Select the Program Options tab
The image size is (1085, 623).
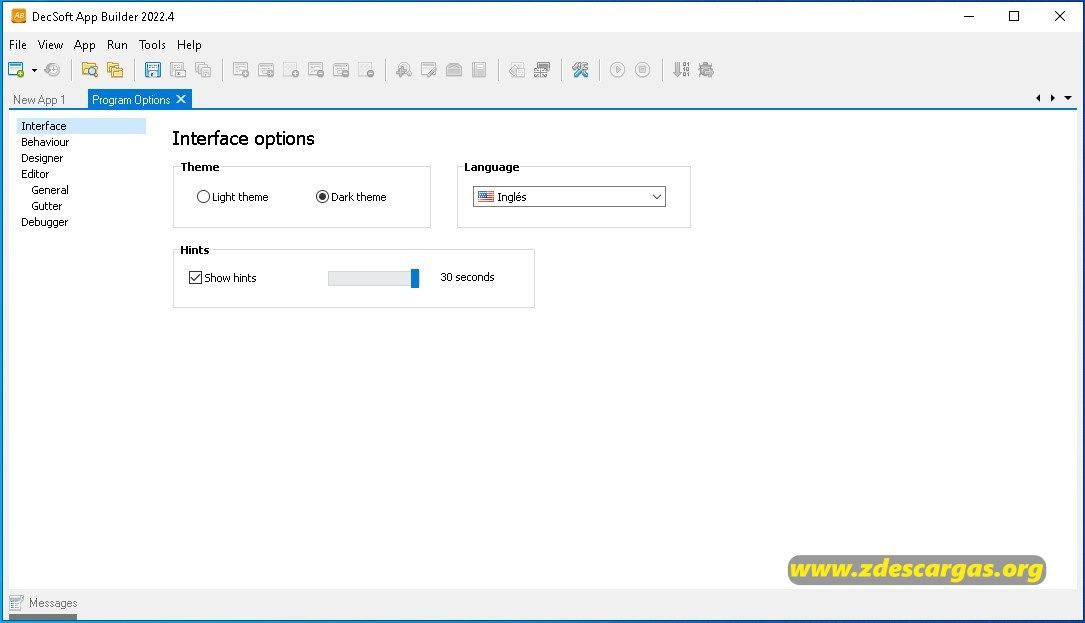pos(131,100)
